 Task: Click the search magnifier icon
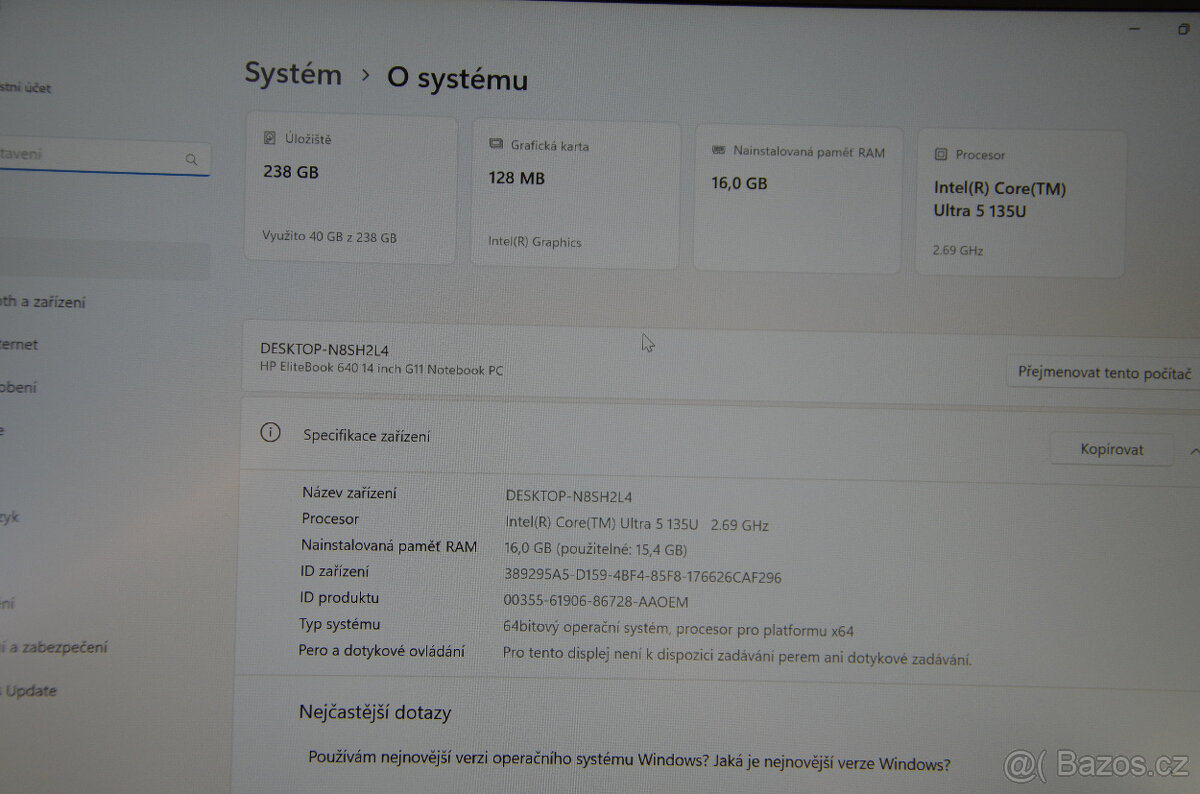[x=190, y=159]
